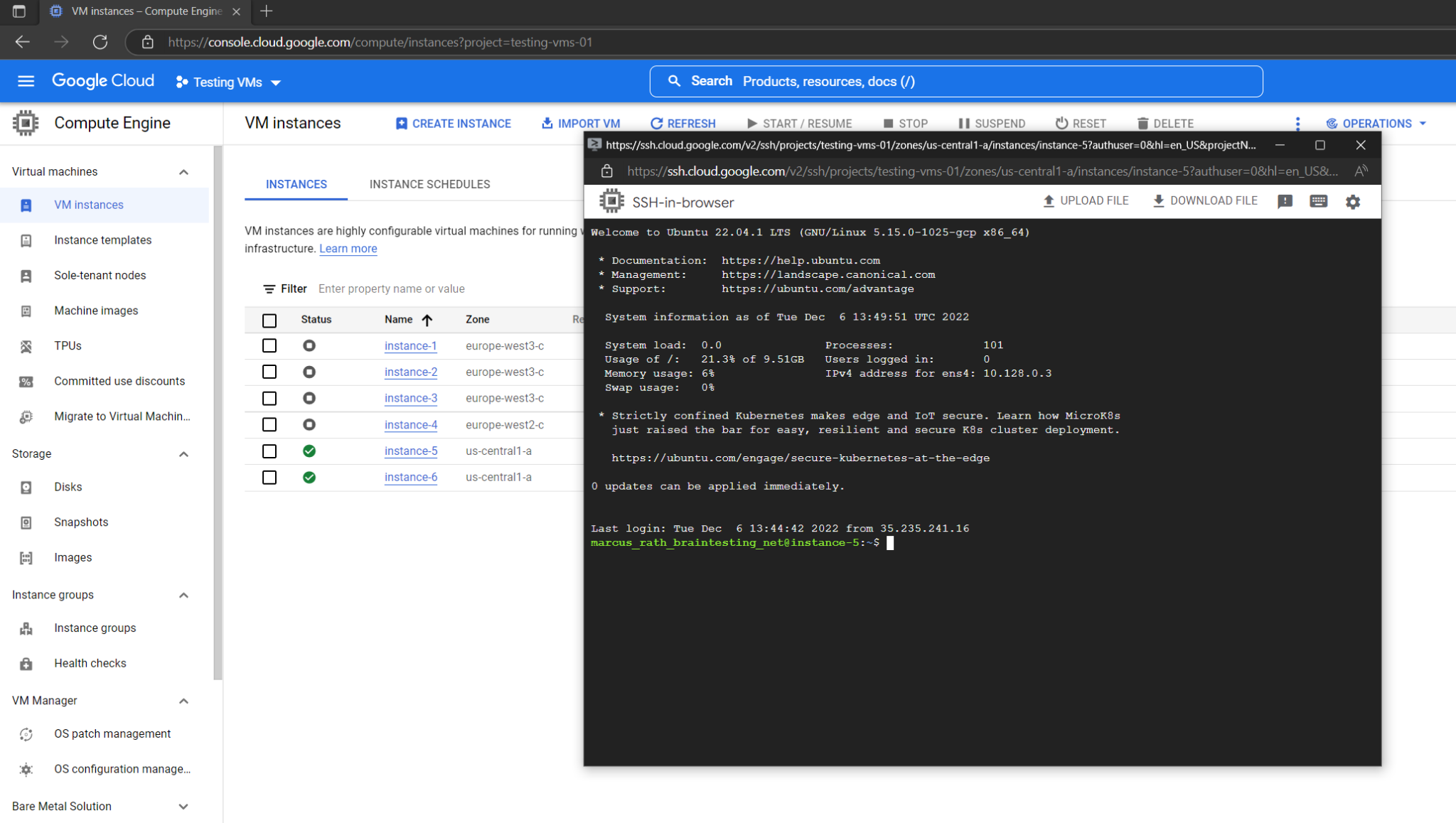Open the on-screen keyboard in SSH-in-browser
Image resolution: width=1456 pixels, height=823 pixels.
click(1318, 201)
